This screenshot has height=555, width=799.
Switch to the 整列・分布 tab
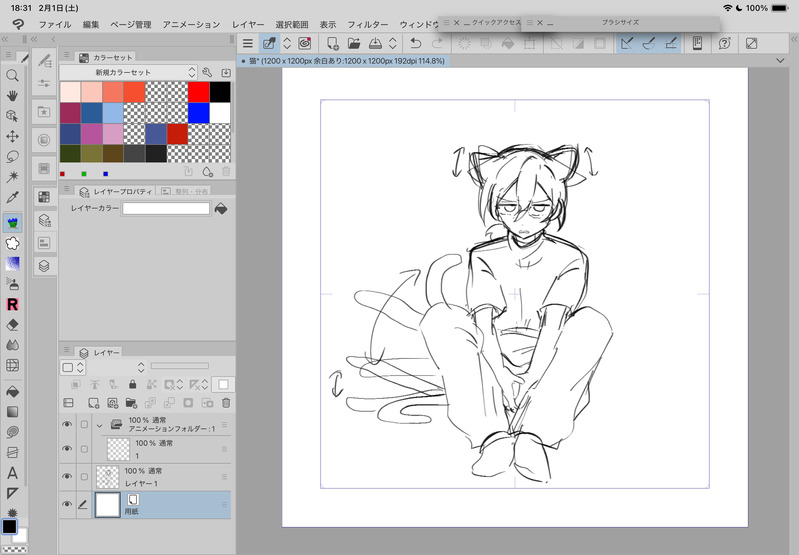[x=185, y=192]
